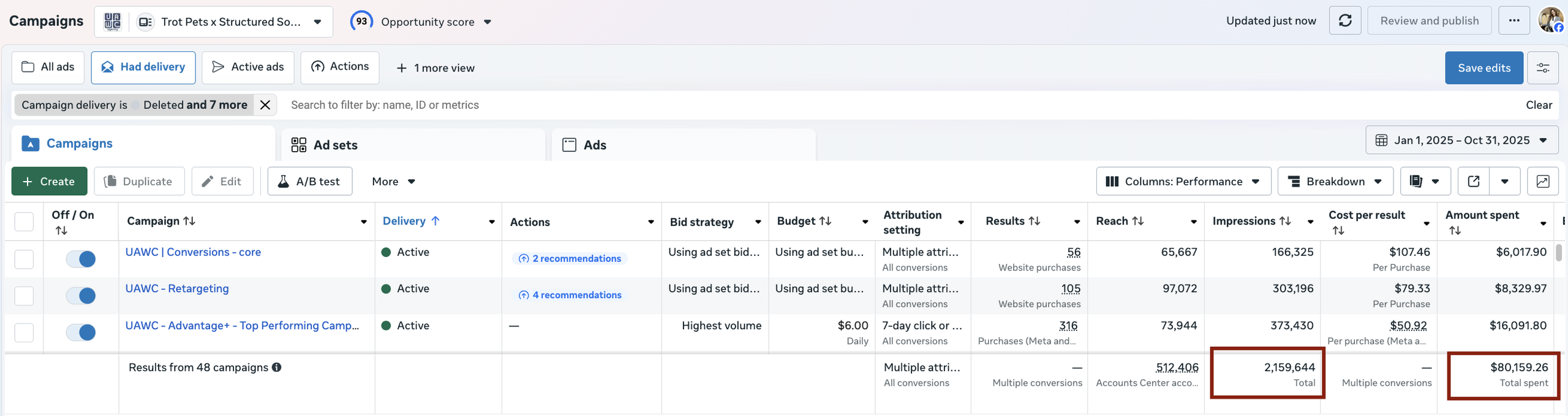Screen dimensions: 1568x416
Task: Click the Save edits button
Action: (x=1484, y=68)
